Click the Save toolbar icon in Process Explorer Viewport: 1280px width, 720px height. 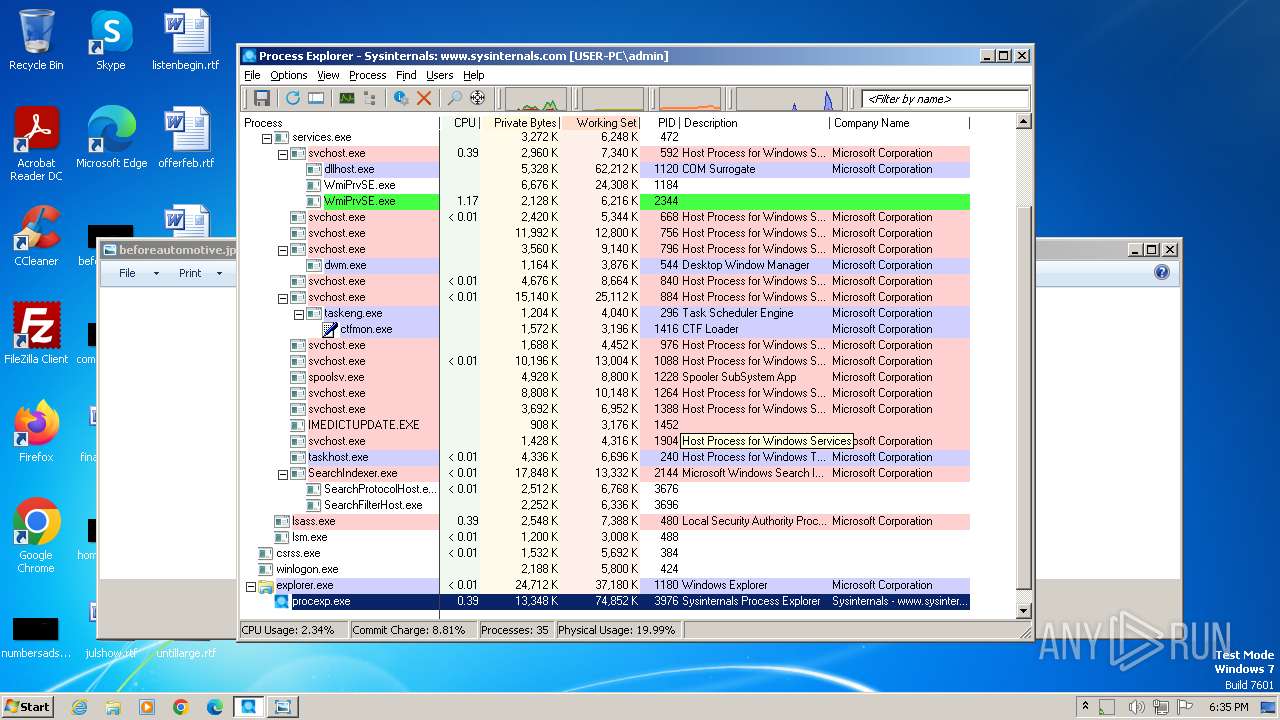coord(262,98)
